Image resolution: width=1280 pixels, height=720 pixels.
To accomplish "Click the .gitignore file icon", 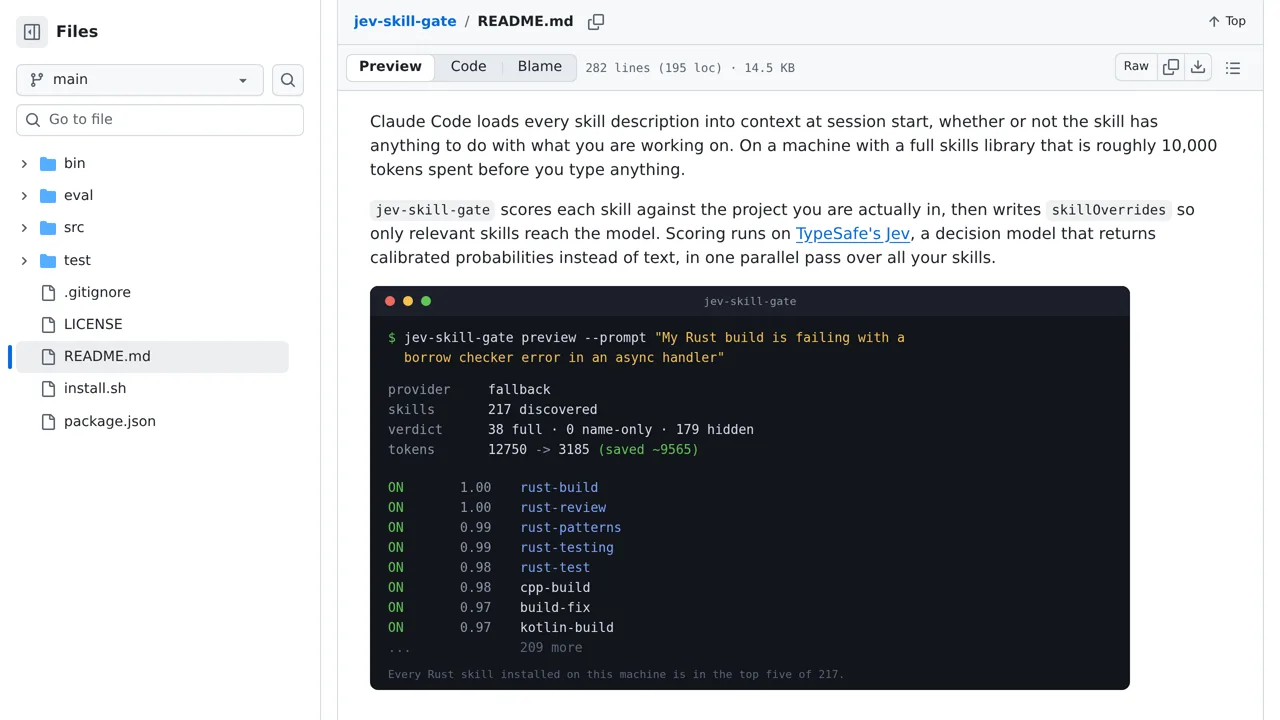I will 48,292.
